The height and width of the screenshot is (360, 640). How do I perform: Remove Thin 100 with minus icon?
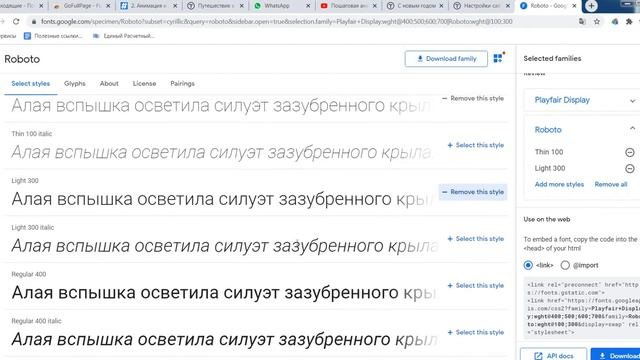pos(630,152)
